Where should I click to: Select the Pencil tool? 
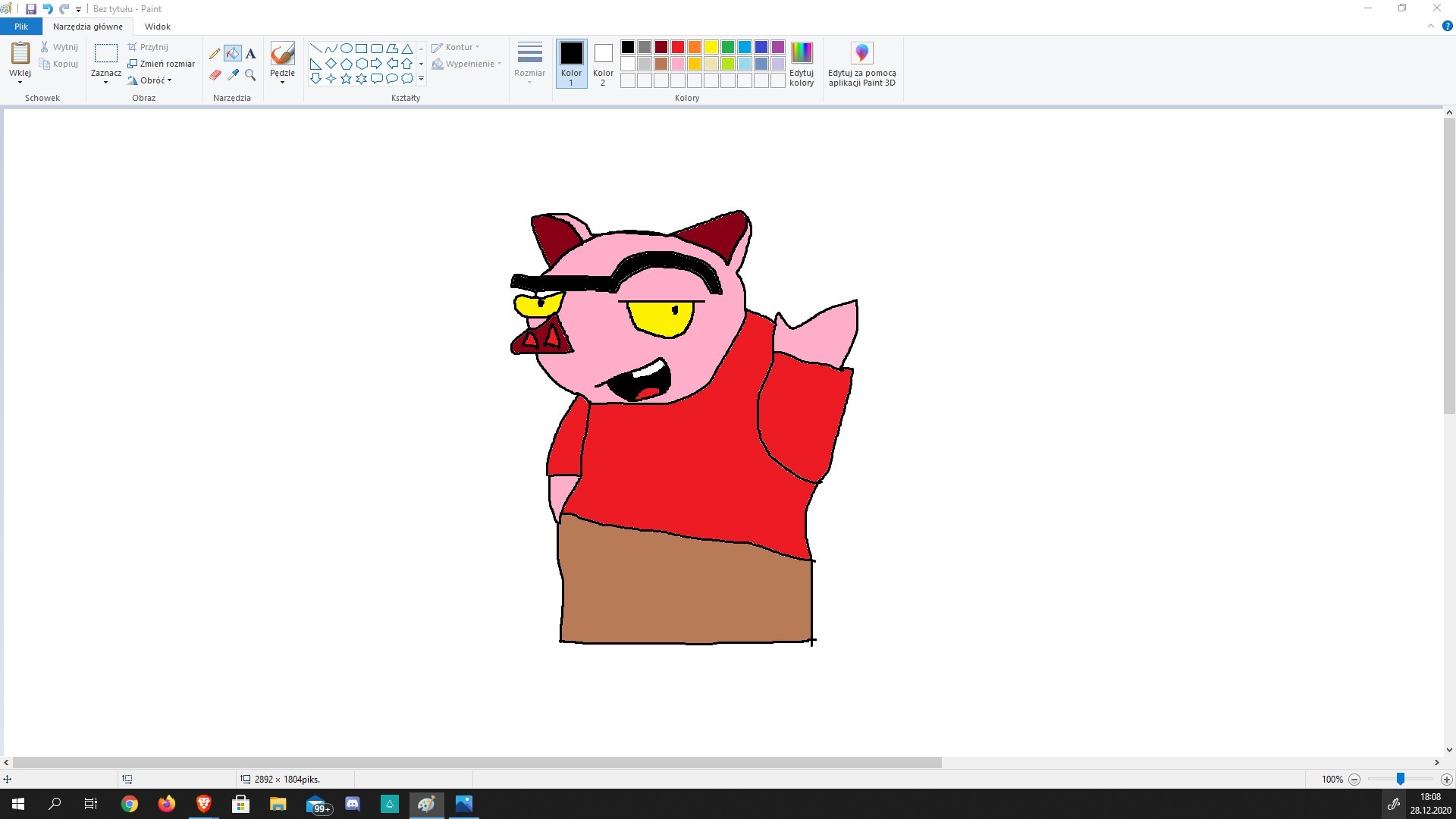coord(215,54)
